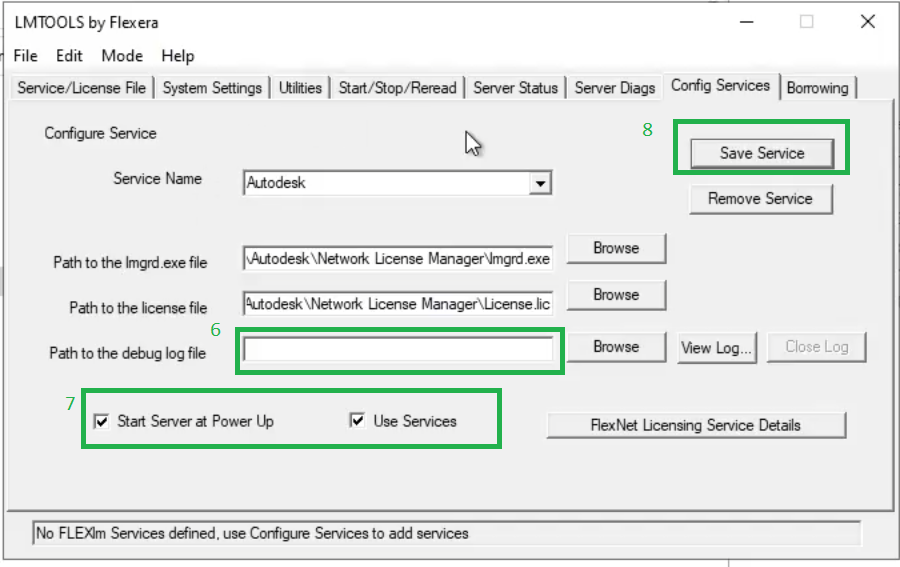
Task: Open the System Settings tab
Action: click(212, 88)
